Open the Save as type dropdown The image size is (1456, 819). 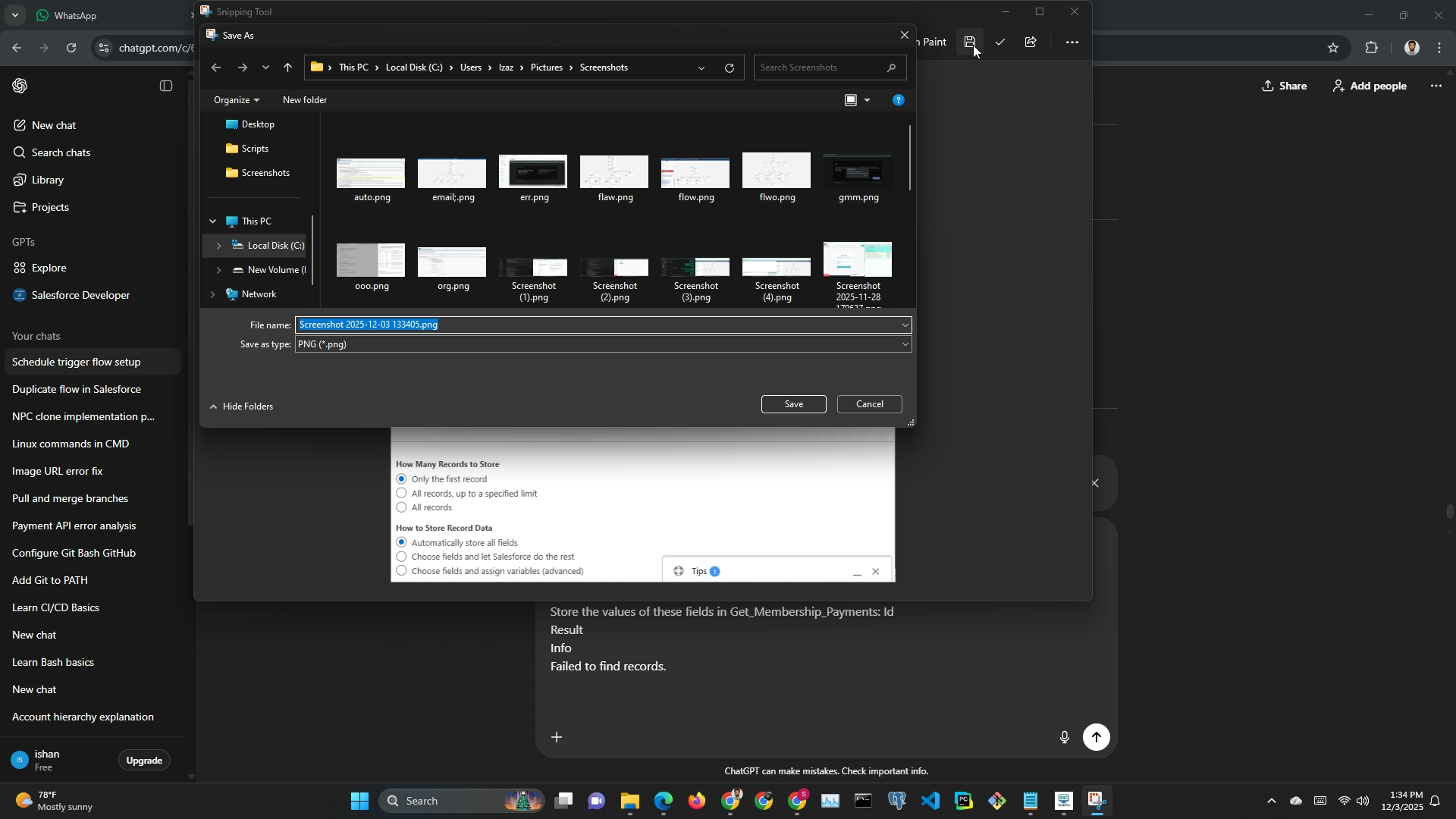(603, 344)
